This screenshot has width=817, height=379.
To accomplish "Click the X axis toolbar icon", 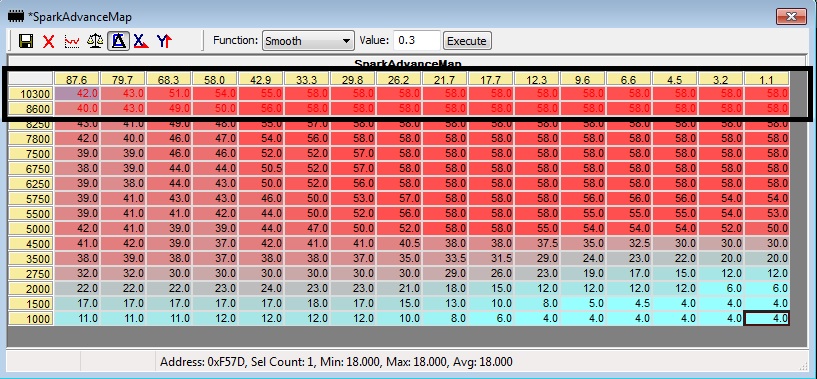I will 140,41.
